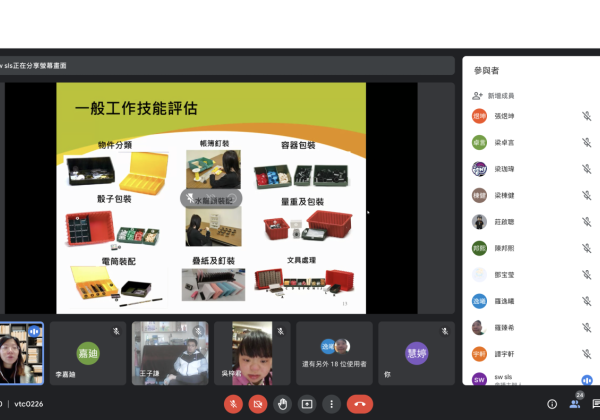Click the blue 逸晴 avatar in the list
This screenshot has width=600, height=420.
click(x=479, y=301)
